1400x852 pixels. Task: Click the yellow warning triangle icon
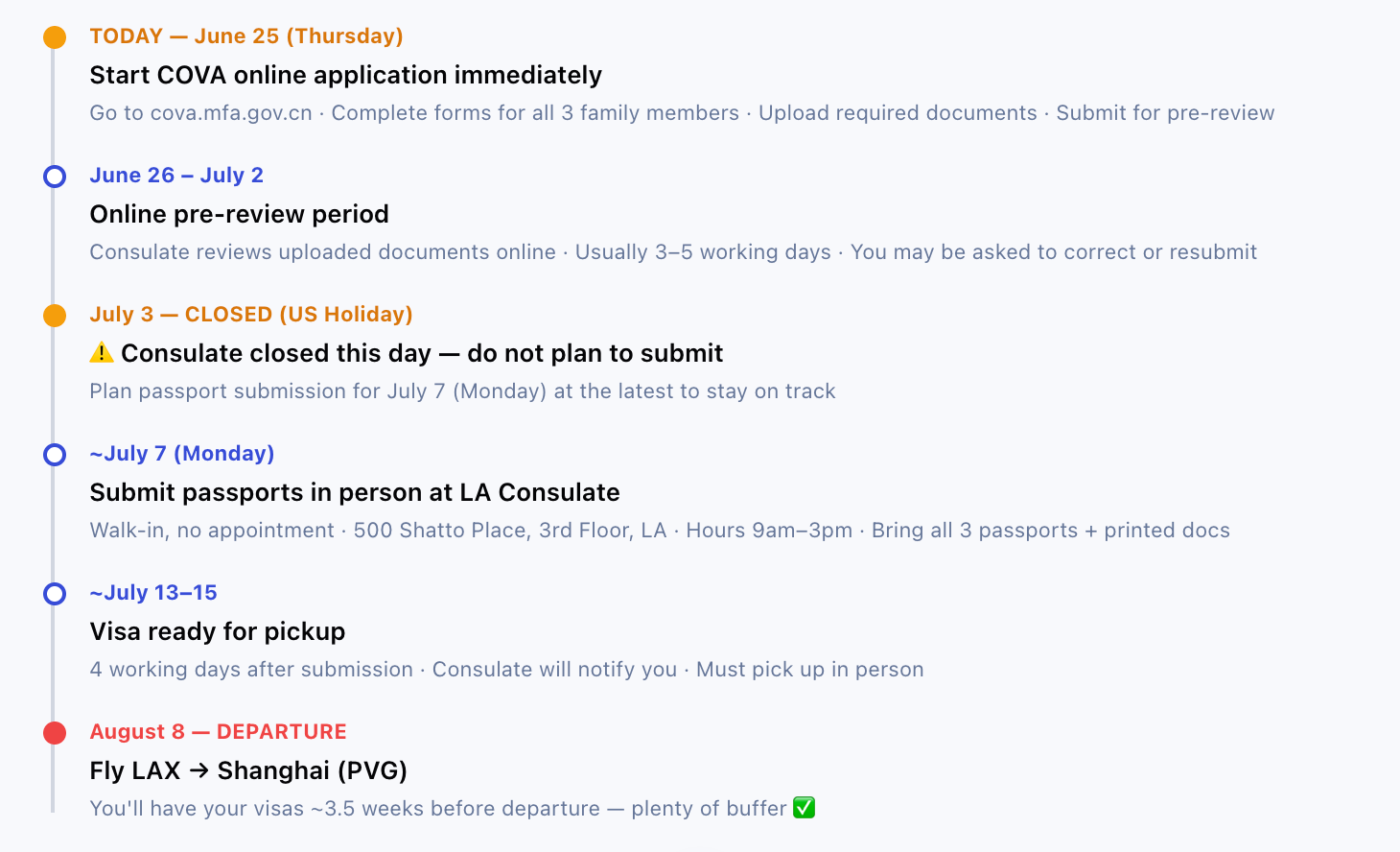coord(102,352)
